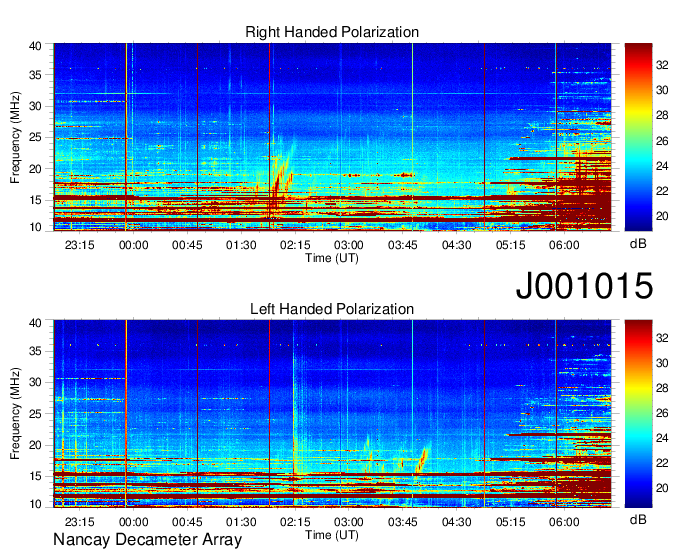Click the 28 dB label on Right Handed colorbar
680x552 pixels.
coord(662,115)
